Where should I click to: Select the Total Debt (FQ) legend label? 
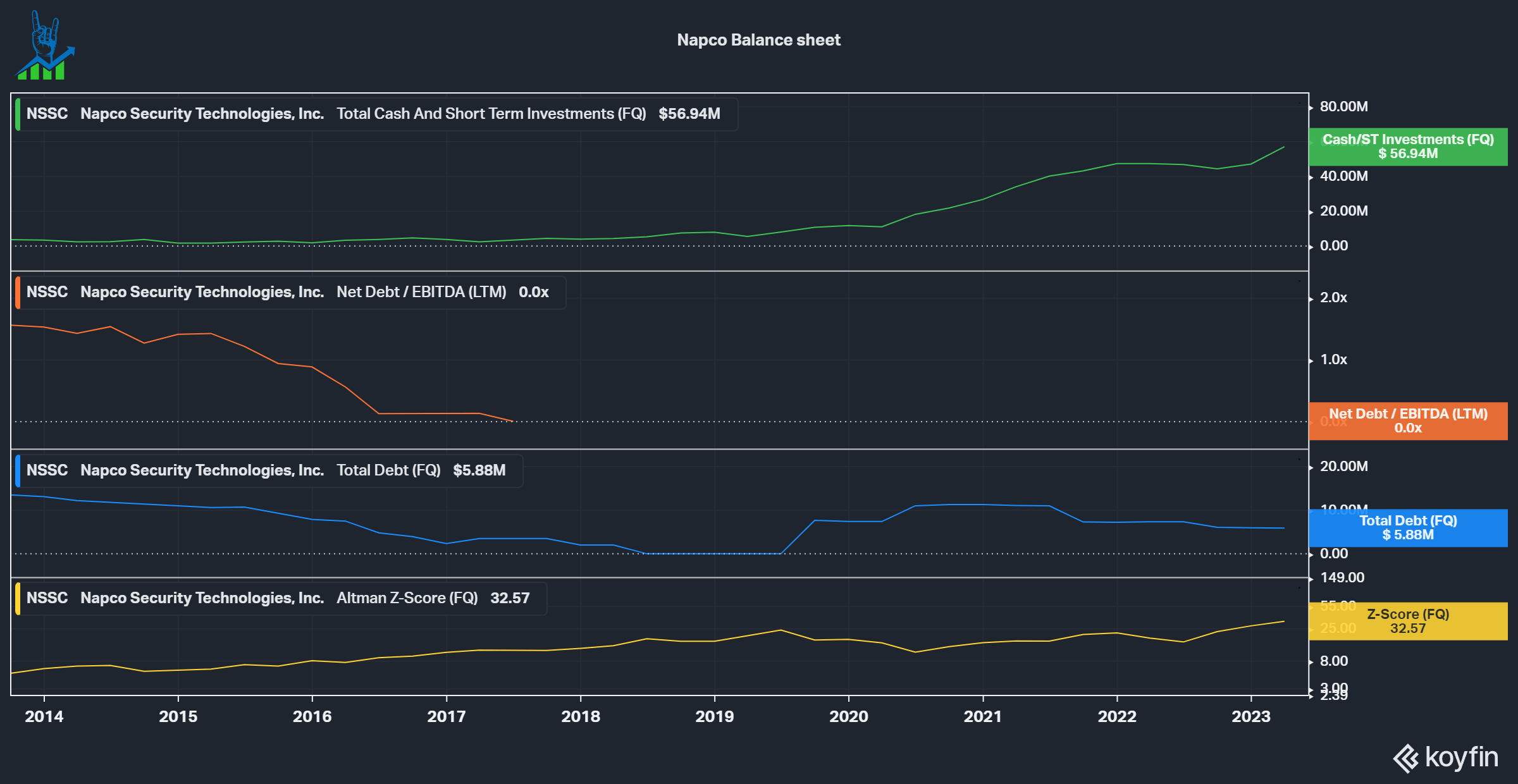tap(388, 470)
